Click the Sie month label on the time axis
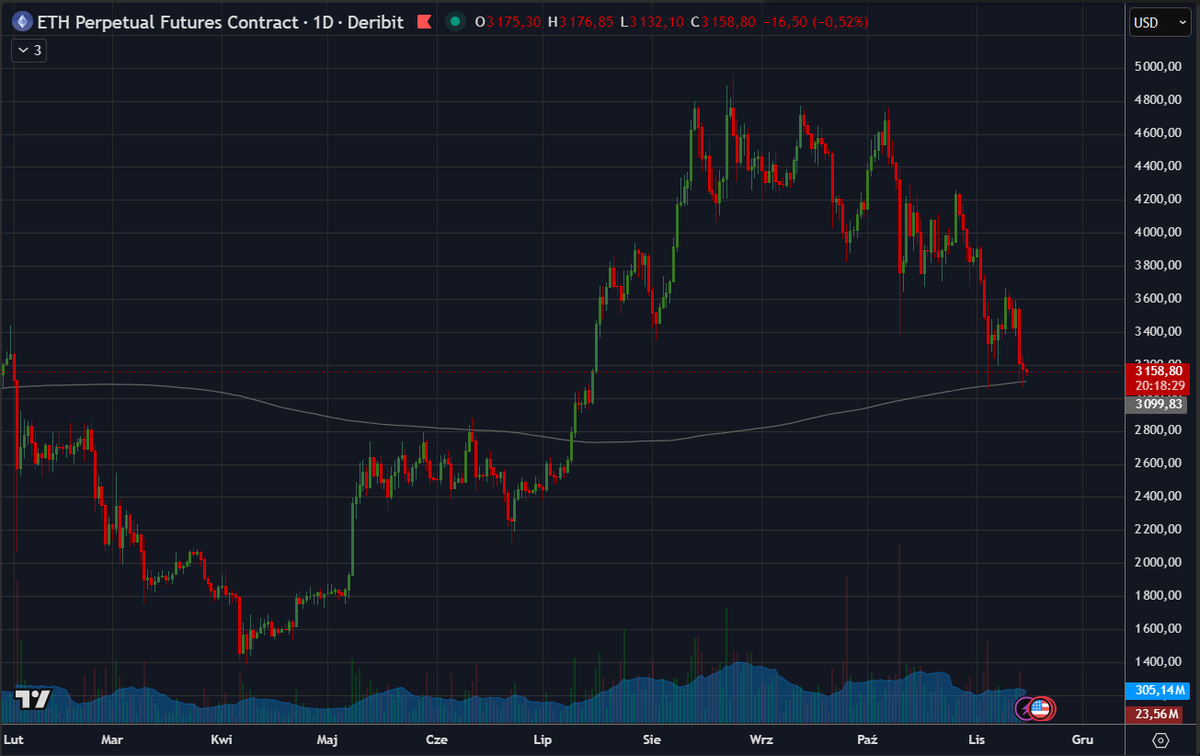The image size is (1200, 756). 652,740
